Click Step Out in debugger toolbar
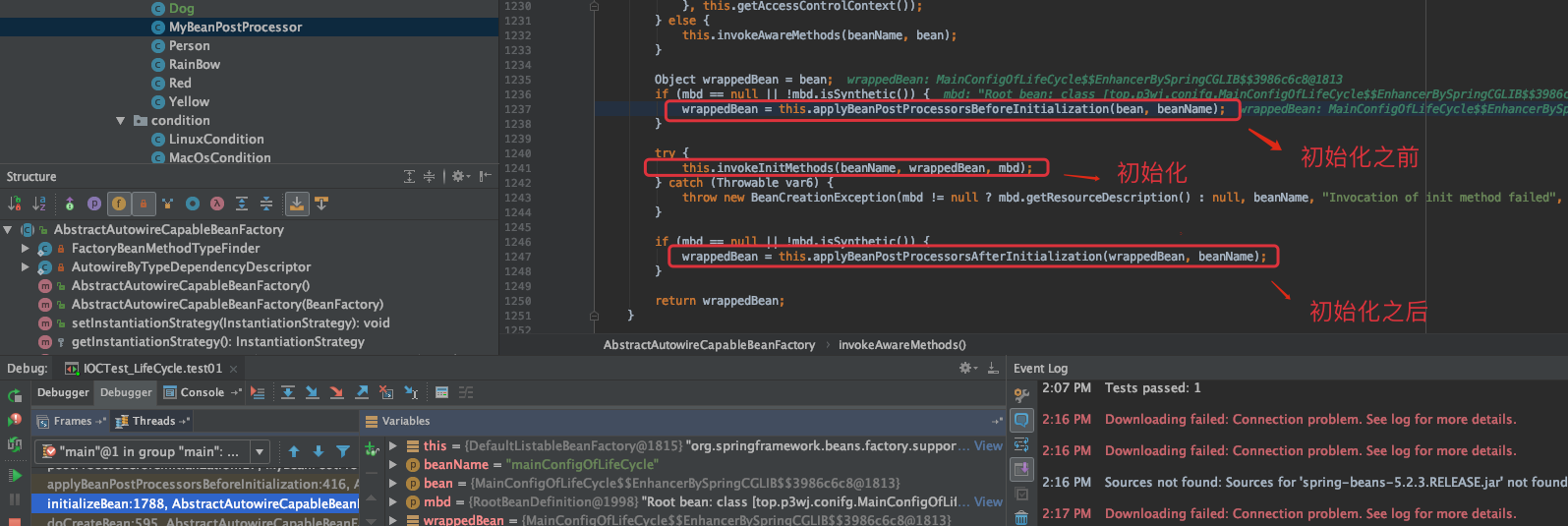Image resolution: width=1568 pixels, height=526 pixels. tap(362, 392)
